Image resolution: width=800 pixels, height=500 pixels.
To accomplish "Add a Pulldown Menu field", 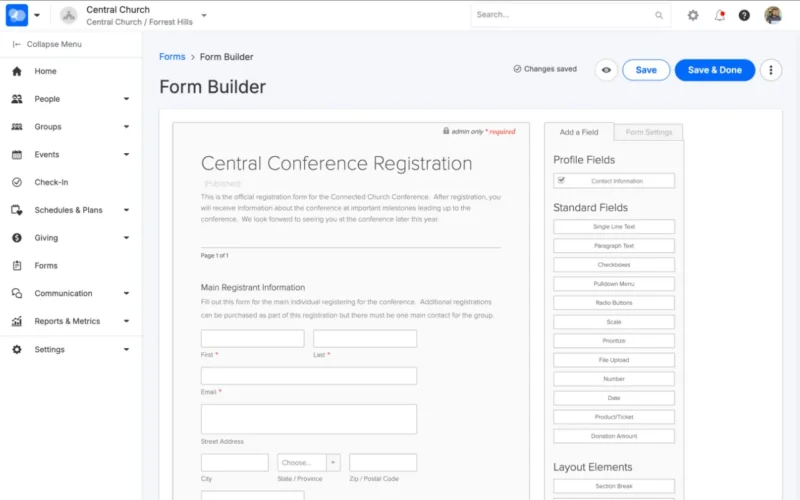I will point(614,284).
